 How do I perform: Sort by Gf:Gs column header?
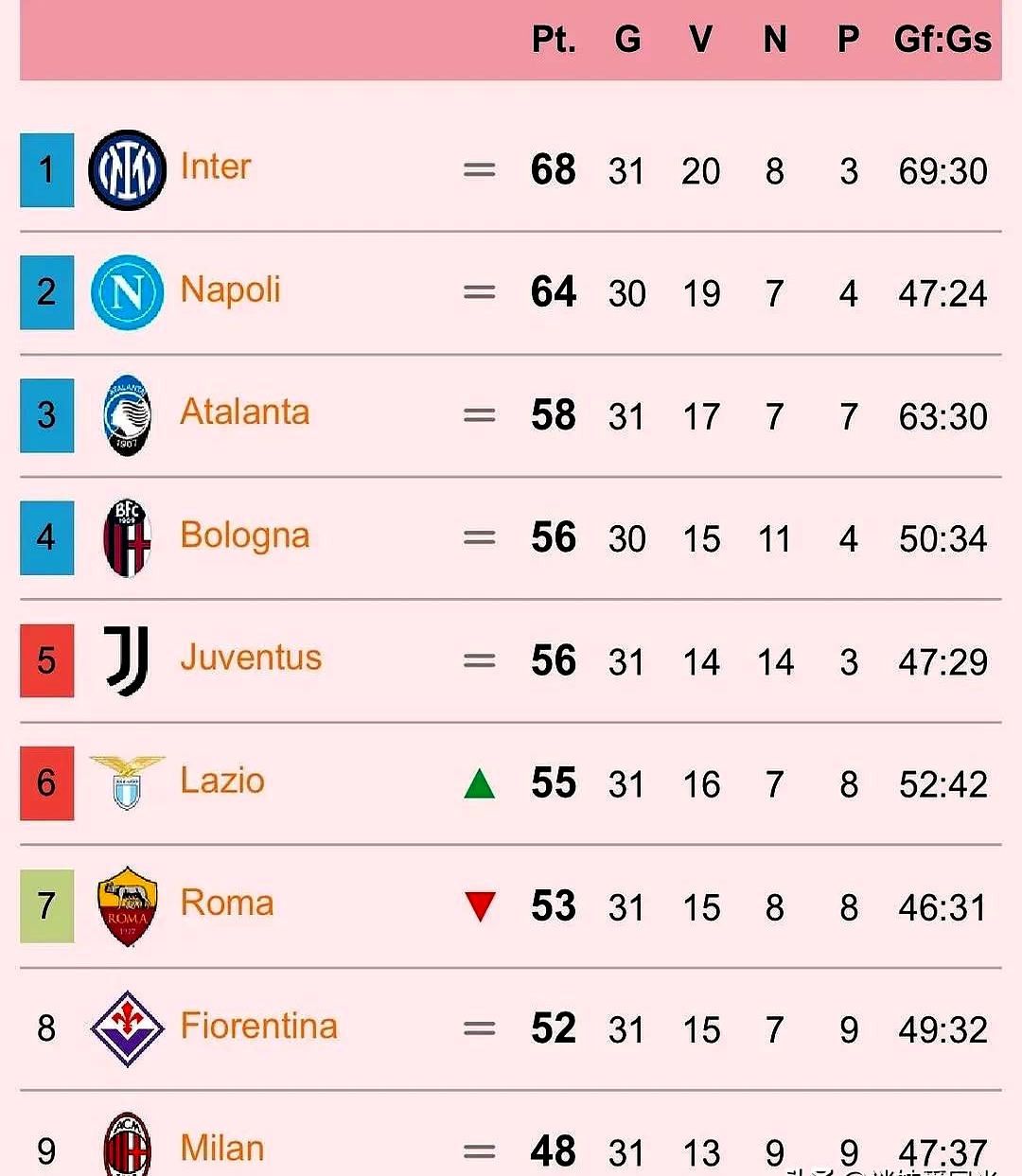coord(943,40)
